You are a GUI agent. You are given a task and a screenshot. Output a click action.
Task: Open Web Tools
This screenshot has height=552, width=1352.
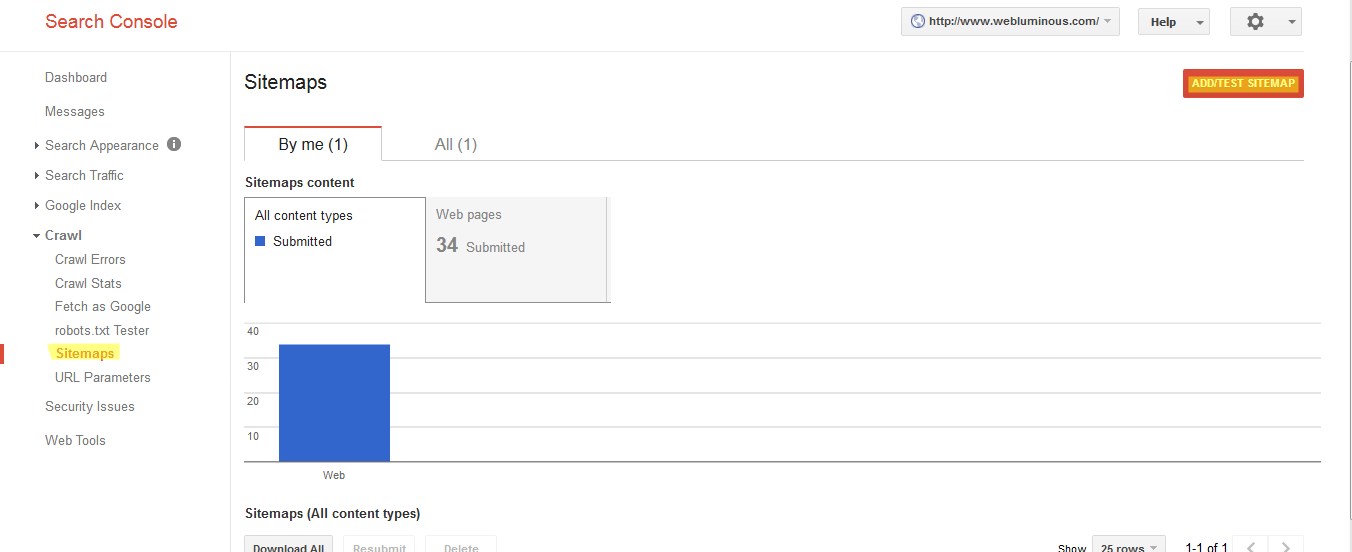pos(75,440)
